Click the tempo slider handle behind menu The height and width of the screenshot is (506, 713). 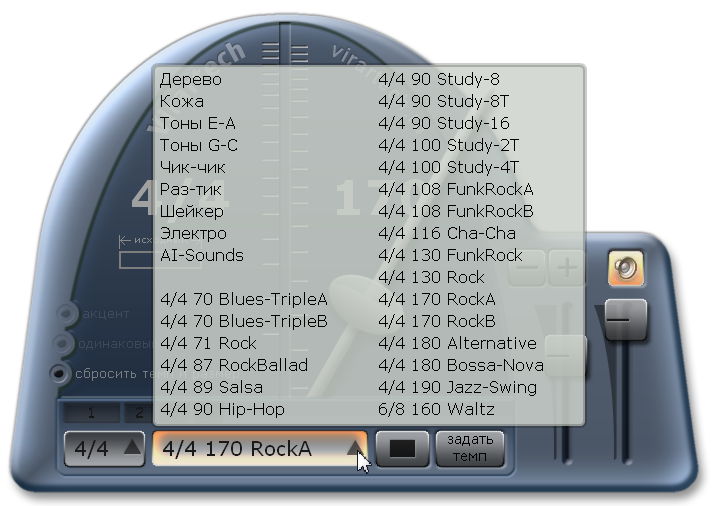(x=565, y=356)
